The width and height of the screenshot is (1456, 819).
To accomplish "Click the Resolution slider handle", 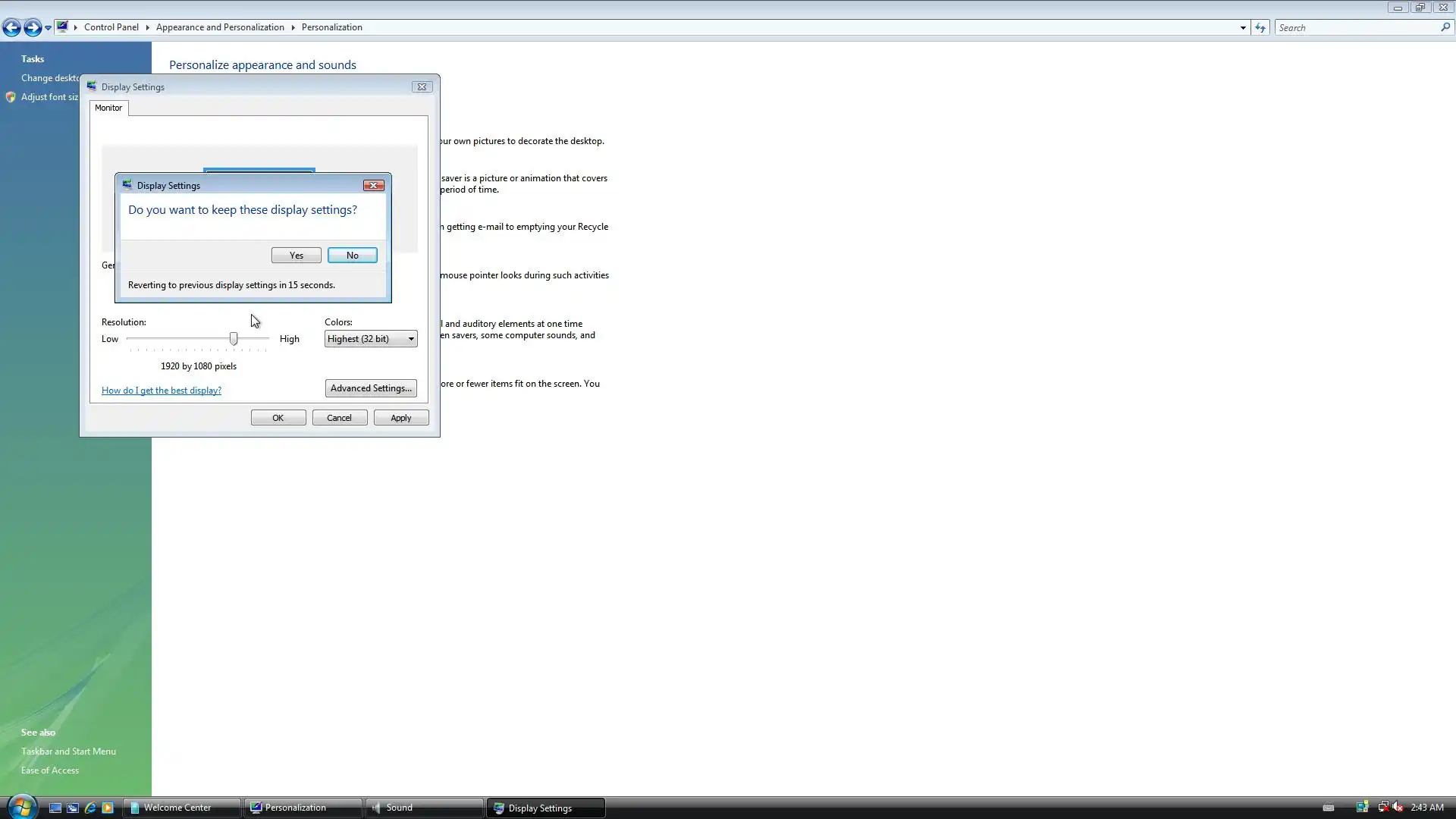I will click(234, 339).
